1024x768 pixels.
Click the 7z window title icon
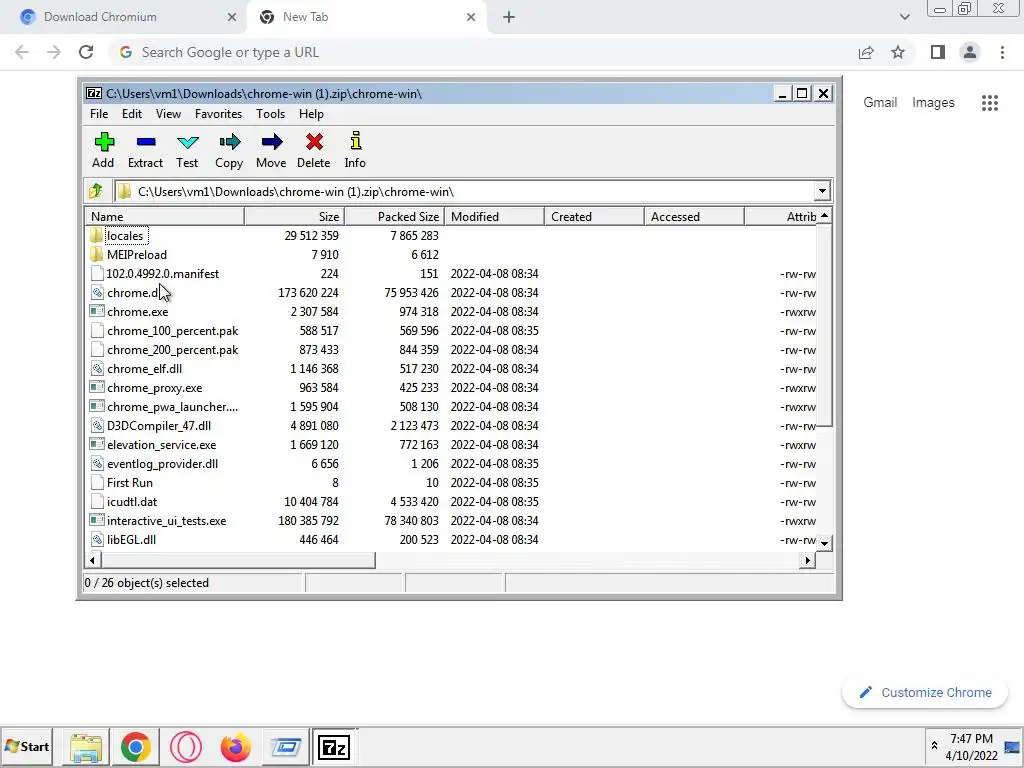94,93
